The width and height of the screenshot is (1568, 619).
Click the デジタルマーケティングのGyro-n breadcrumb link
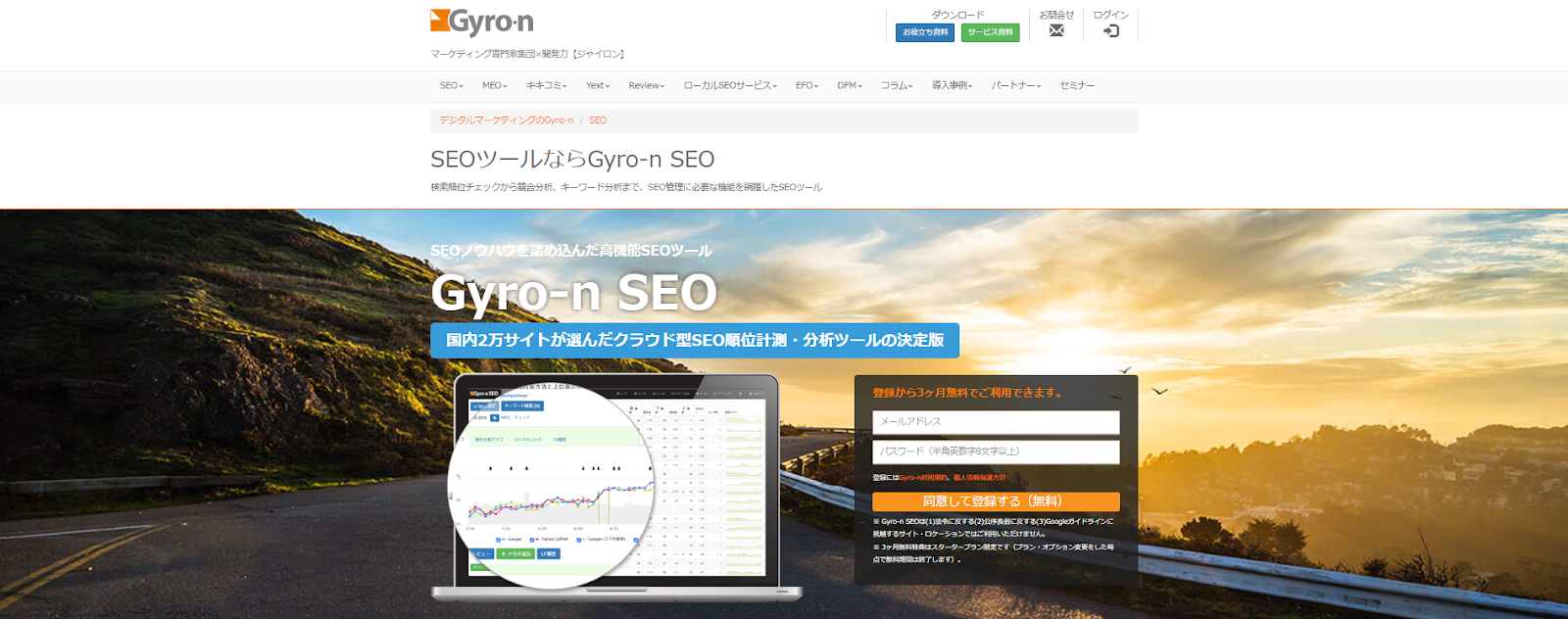506,120
